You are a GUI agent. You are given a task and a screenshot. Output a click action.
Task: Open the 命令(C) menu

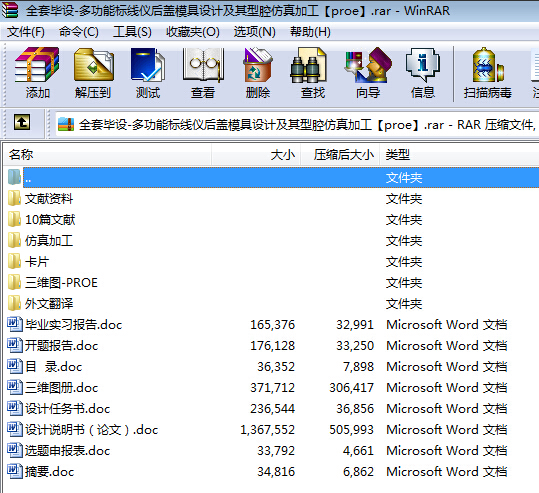79,32
